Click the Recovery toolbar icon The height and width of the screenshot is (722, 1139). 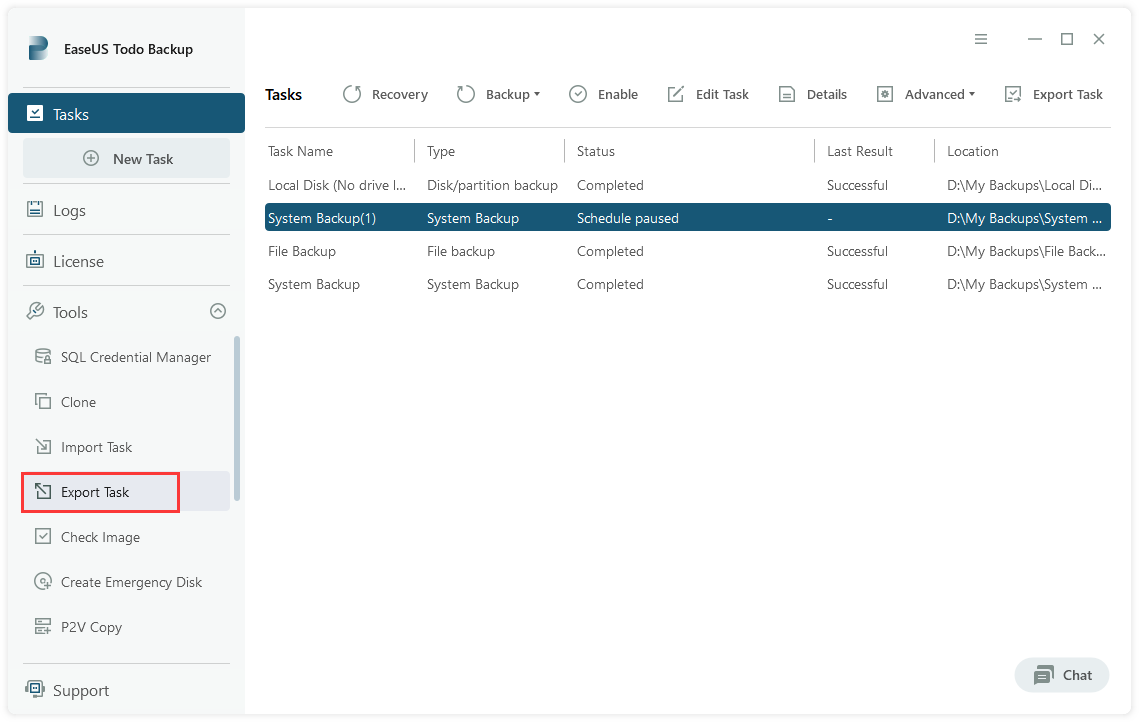coord(352,94)
